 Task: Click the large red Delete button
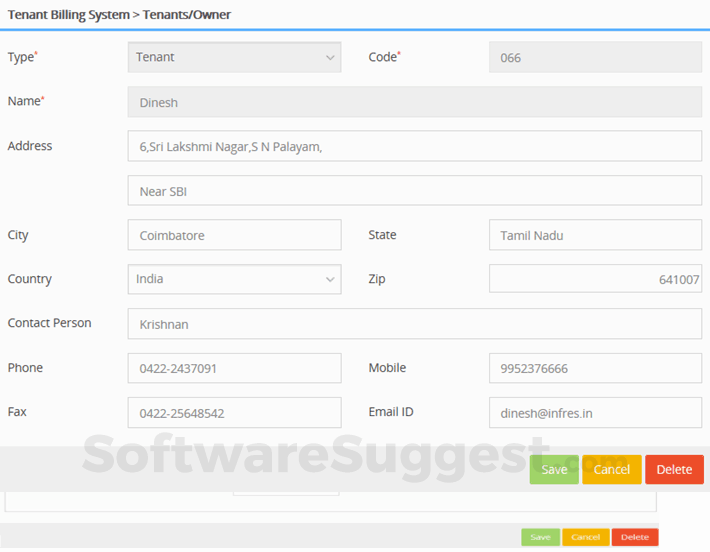(674, 470)
